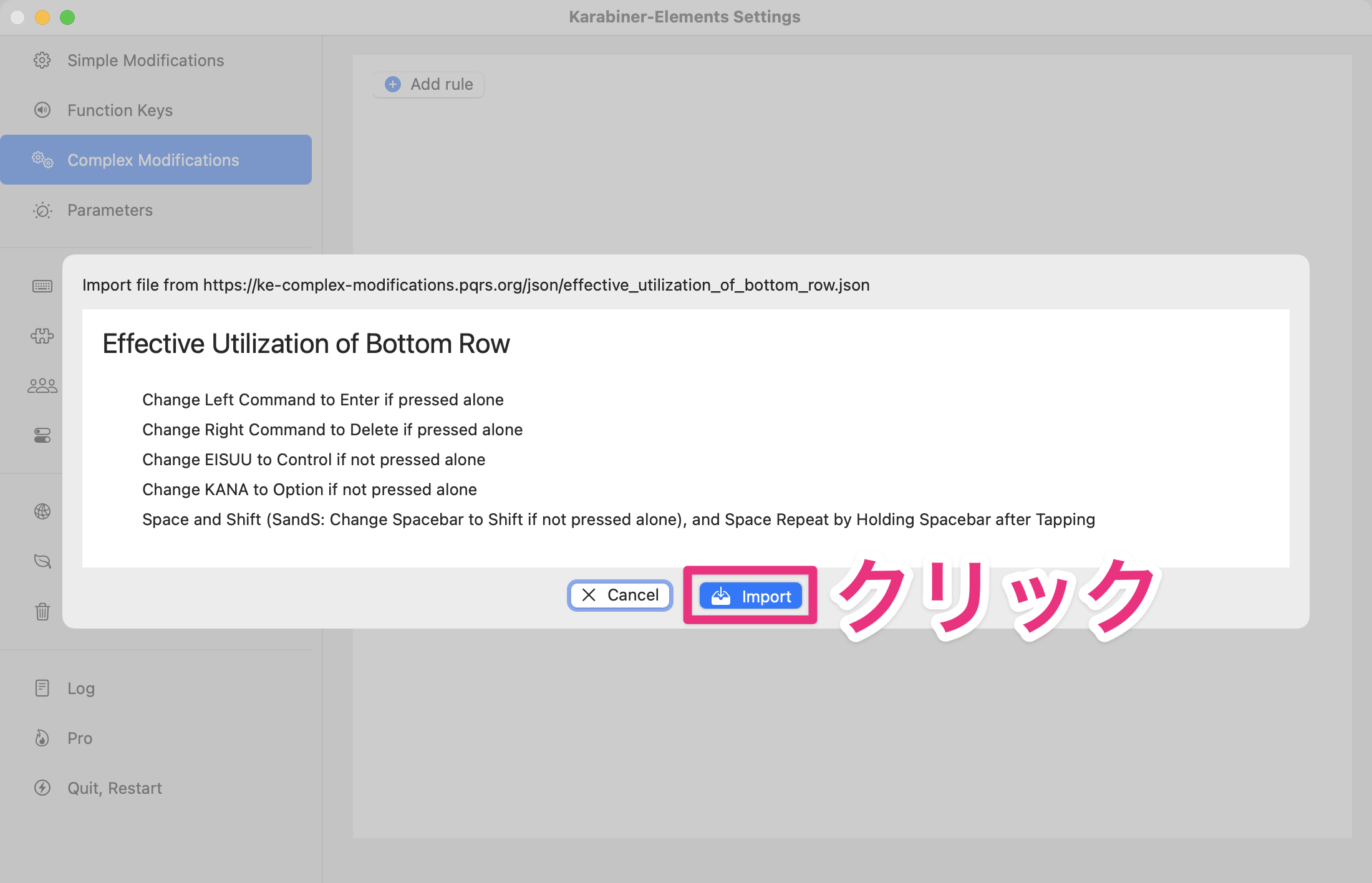Viewport: 1372px width, 883px height.
Task: Click the toggle switches sidebar icon
Action: point(42,435)
